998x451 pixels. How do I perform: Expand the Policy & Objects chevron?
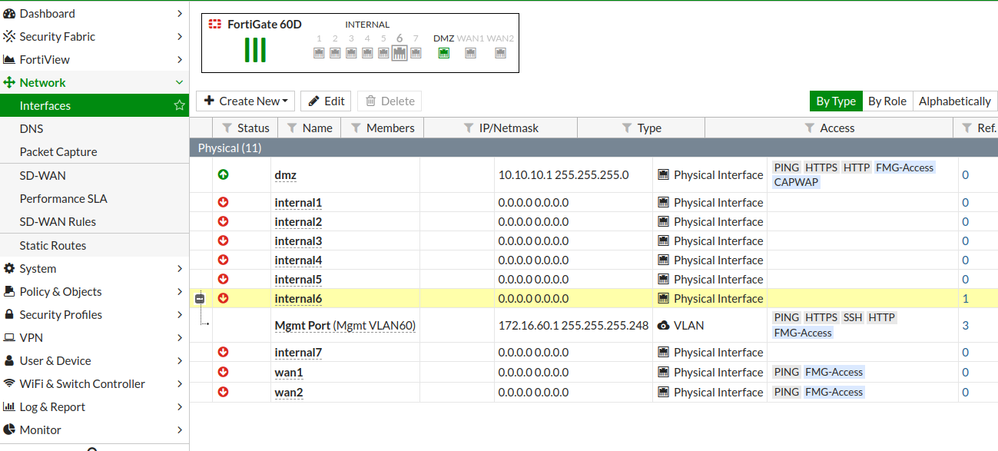point(179,291)
